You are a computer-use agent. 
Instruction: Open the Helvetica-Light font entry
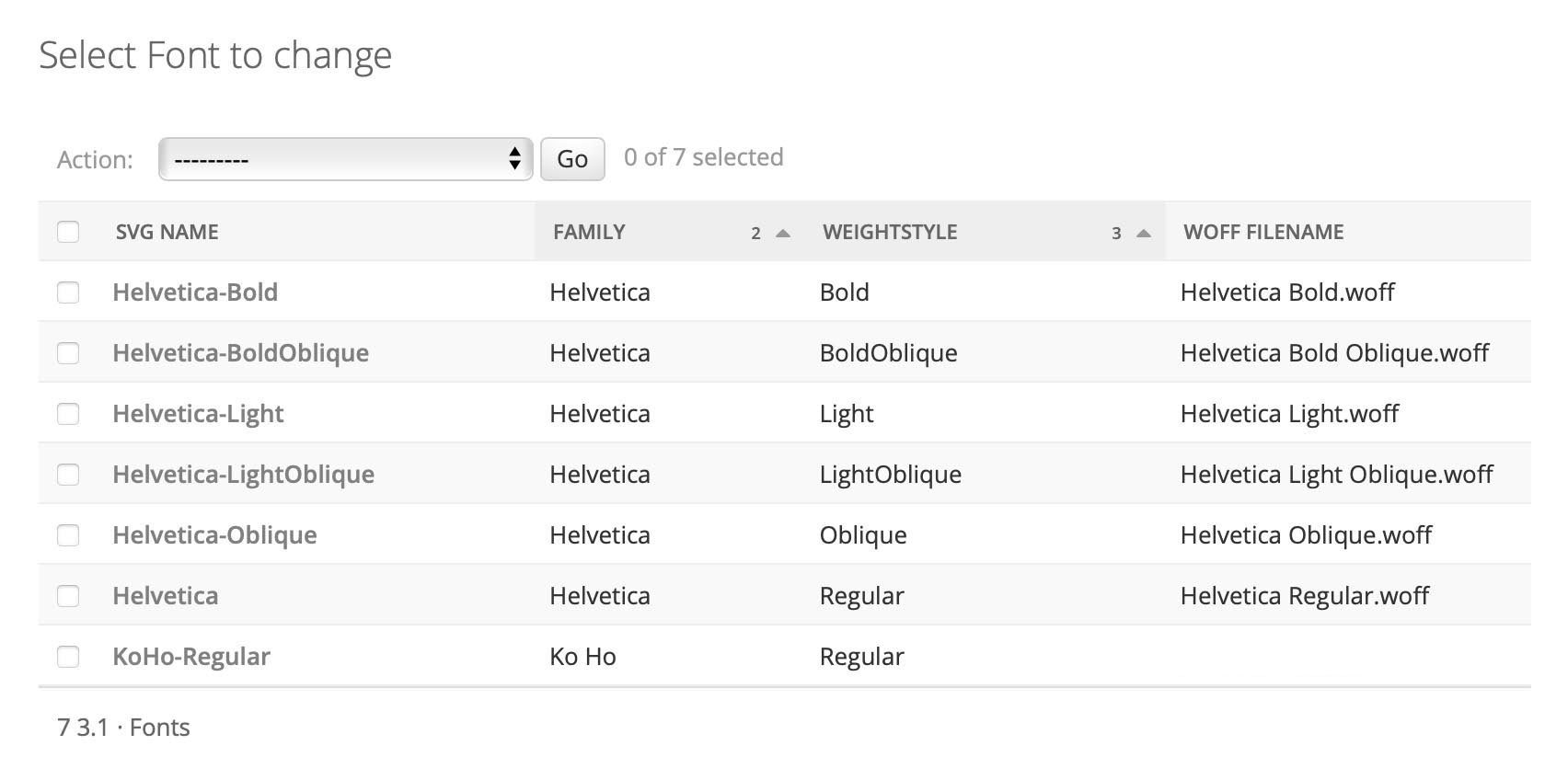(x=198, y=414)
